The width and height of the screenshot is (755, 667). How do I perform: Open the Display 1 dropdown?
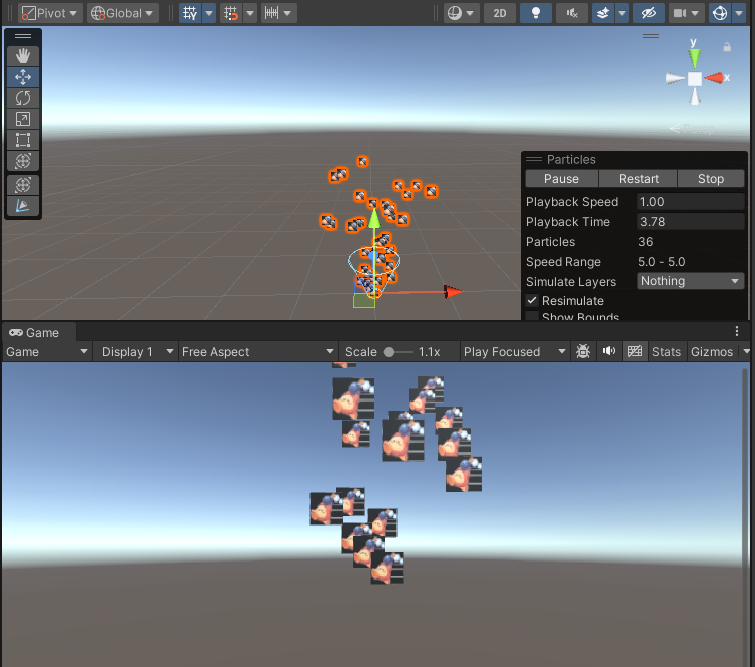(x=137, y=352)
